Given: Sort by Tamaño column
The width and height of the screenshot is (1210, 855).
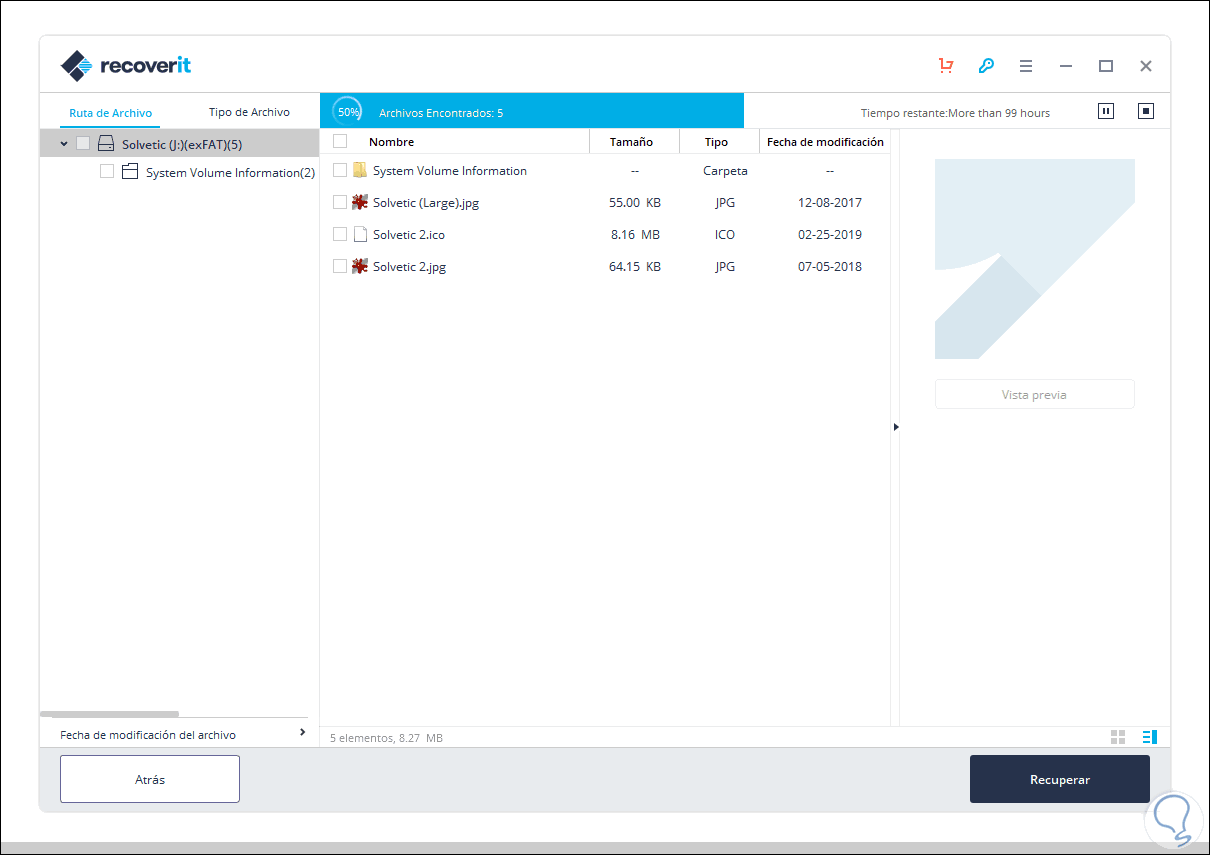Looking at the screenshot, I should [631, 142].
